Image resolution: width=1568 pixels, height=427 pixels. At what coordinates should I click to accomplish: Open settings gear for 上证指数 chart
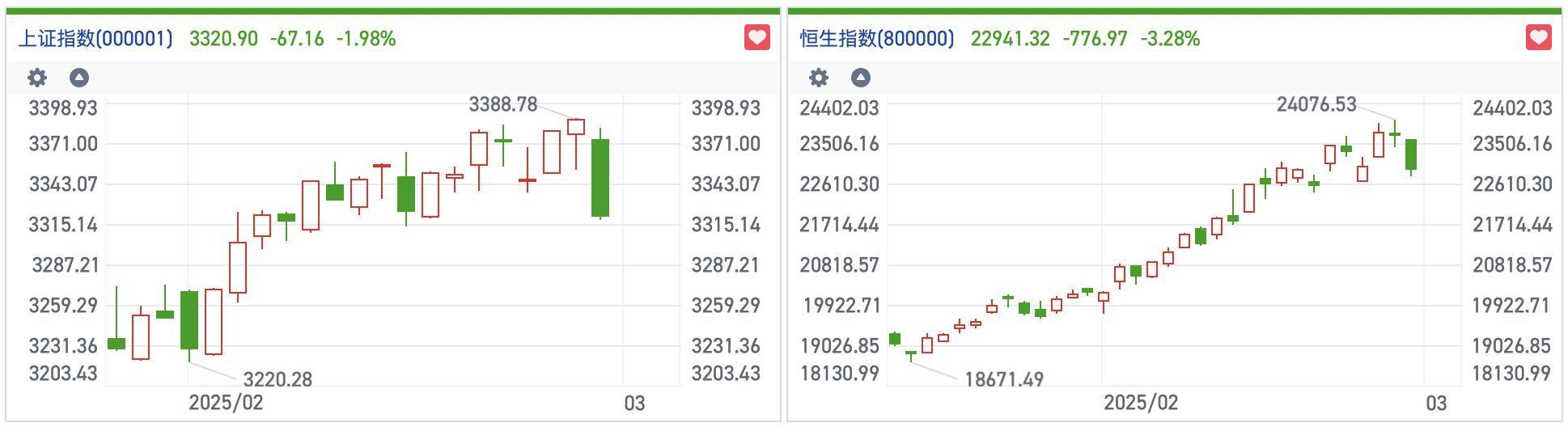pos(37,78)
